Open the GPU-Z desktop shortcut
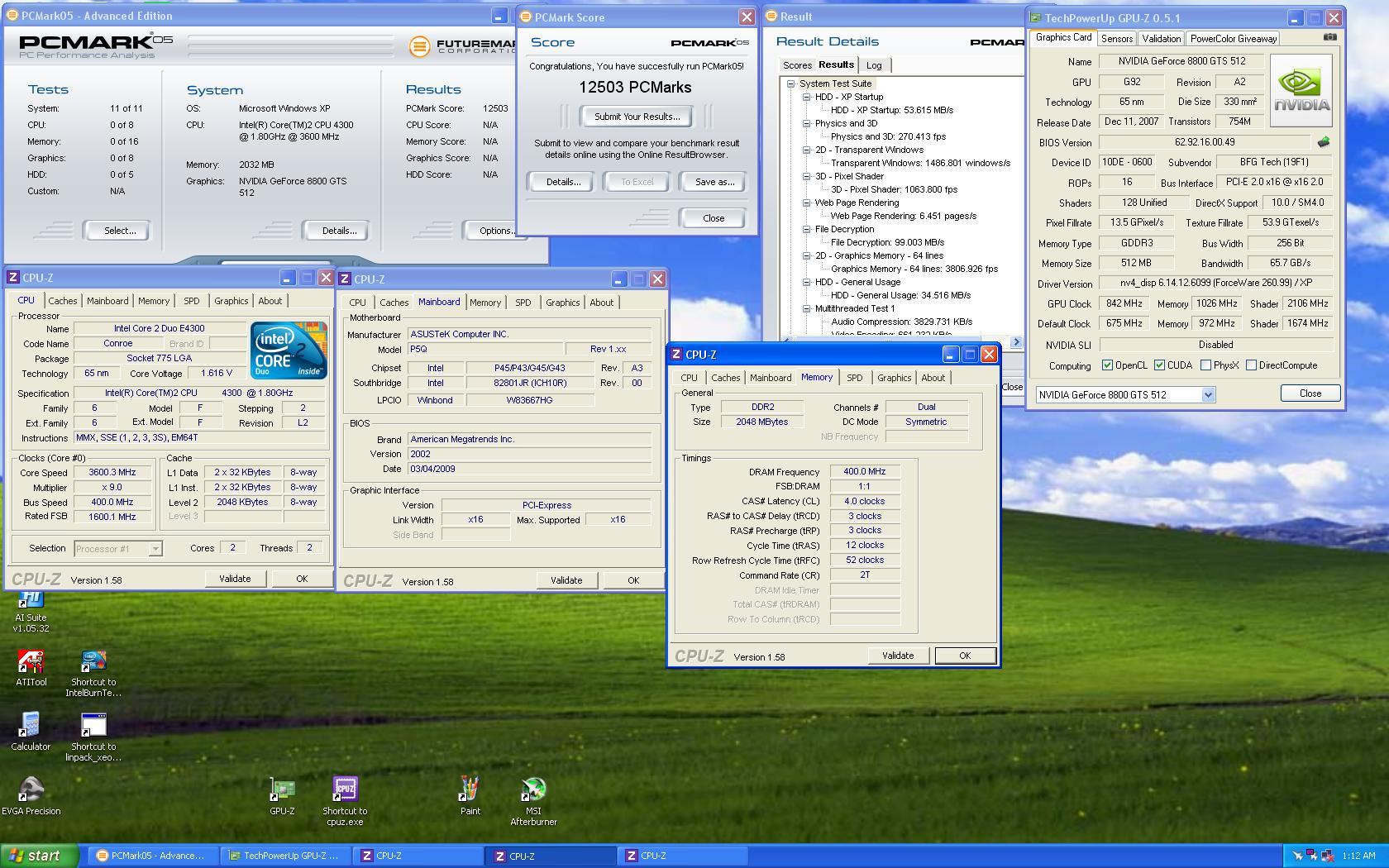The width and height of the screenshot is (1389, 868). point(282,796)
